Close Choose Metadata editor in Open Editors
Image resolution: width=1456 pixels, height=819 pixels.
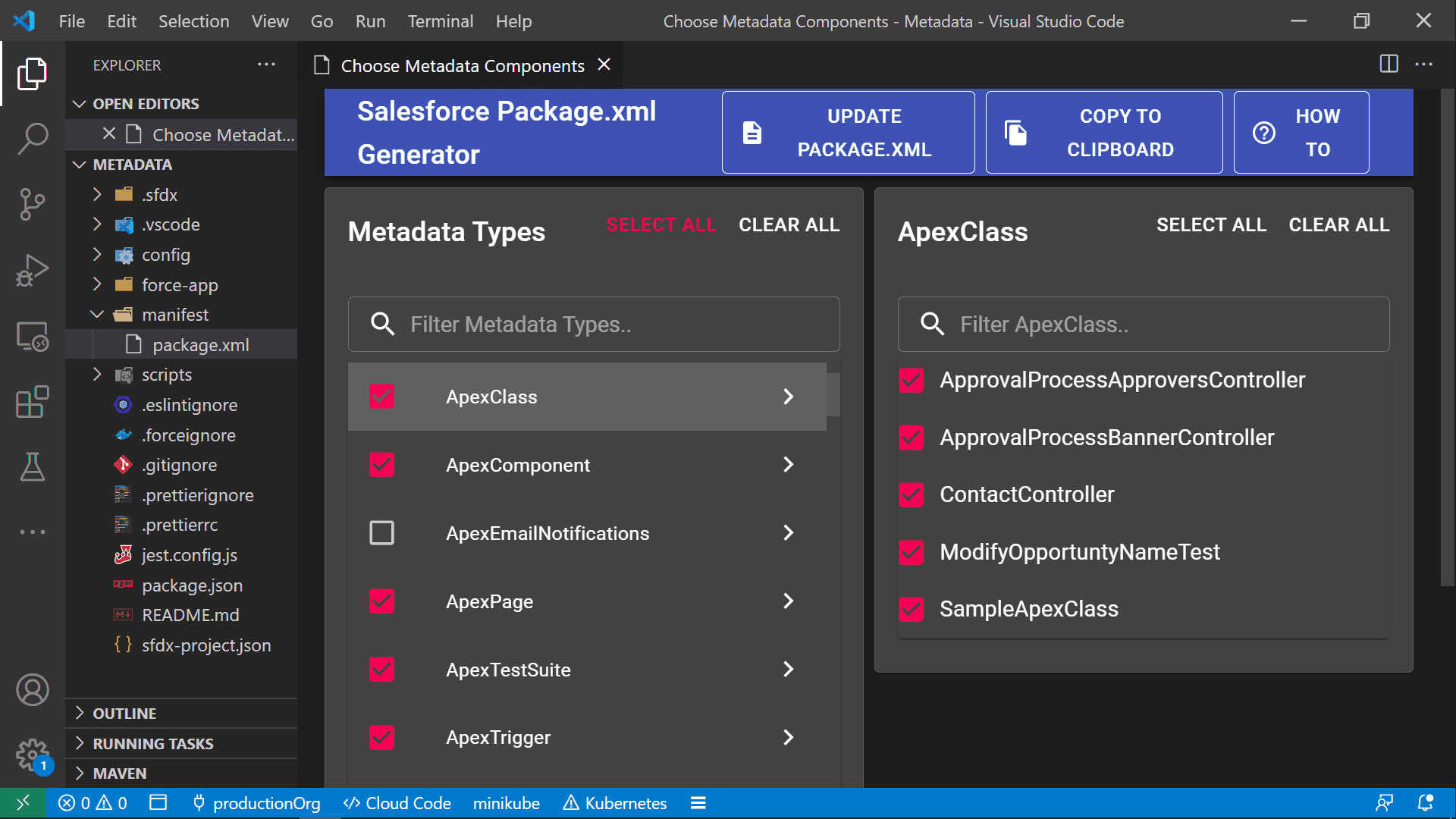(x=109, y=134)
